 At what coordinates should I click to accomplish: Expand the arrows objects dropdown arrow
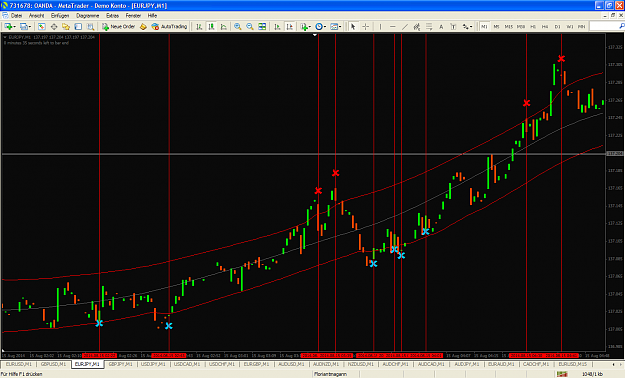click(472, 27)
